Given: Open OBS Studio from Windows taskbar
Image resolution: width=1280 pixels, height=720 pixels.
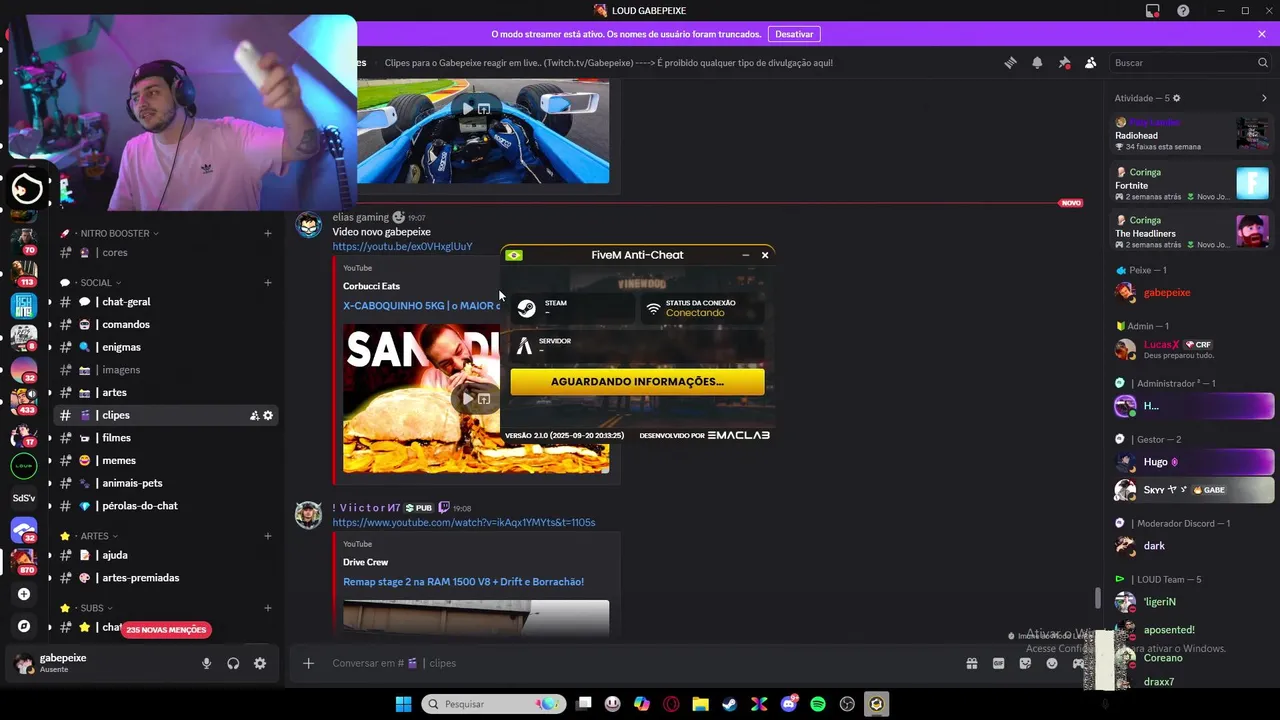Looking at the screenshot, I should tap(848, 704).
